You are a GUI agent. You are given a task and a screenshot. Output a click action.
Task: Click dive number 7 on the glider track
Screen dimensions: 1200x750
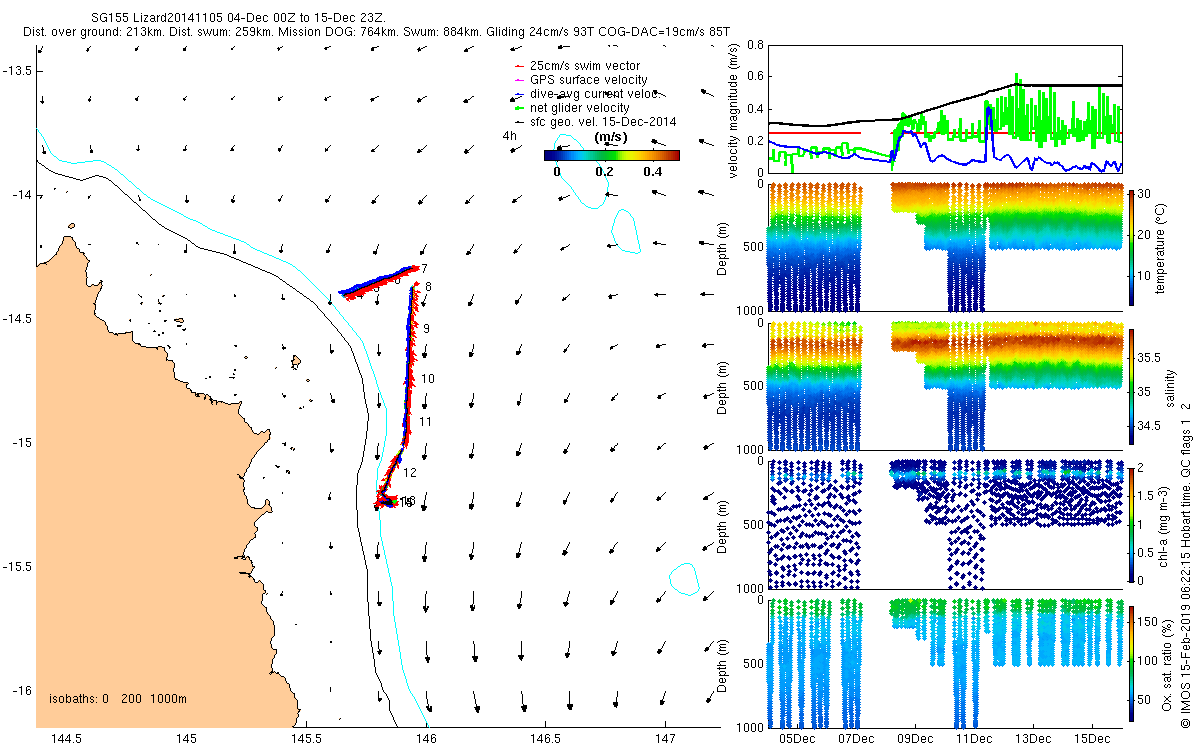(424, 269)
